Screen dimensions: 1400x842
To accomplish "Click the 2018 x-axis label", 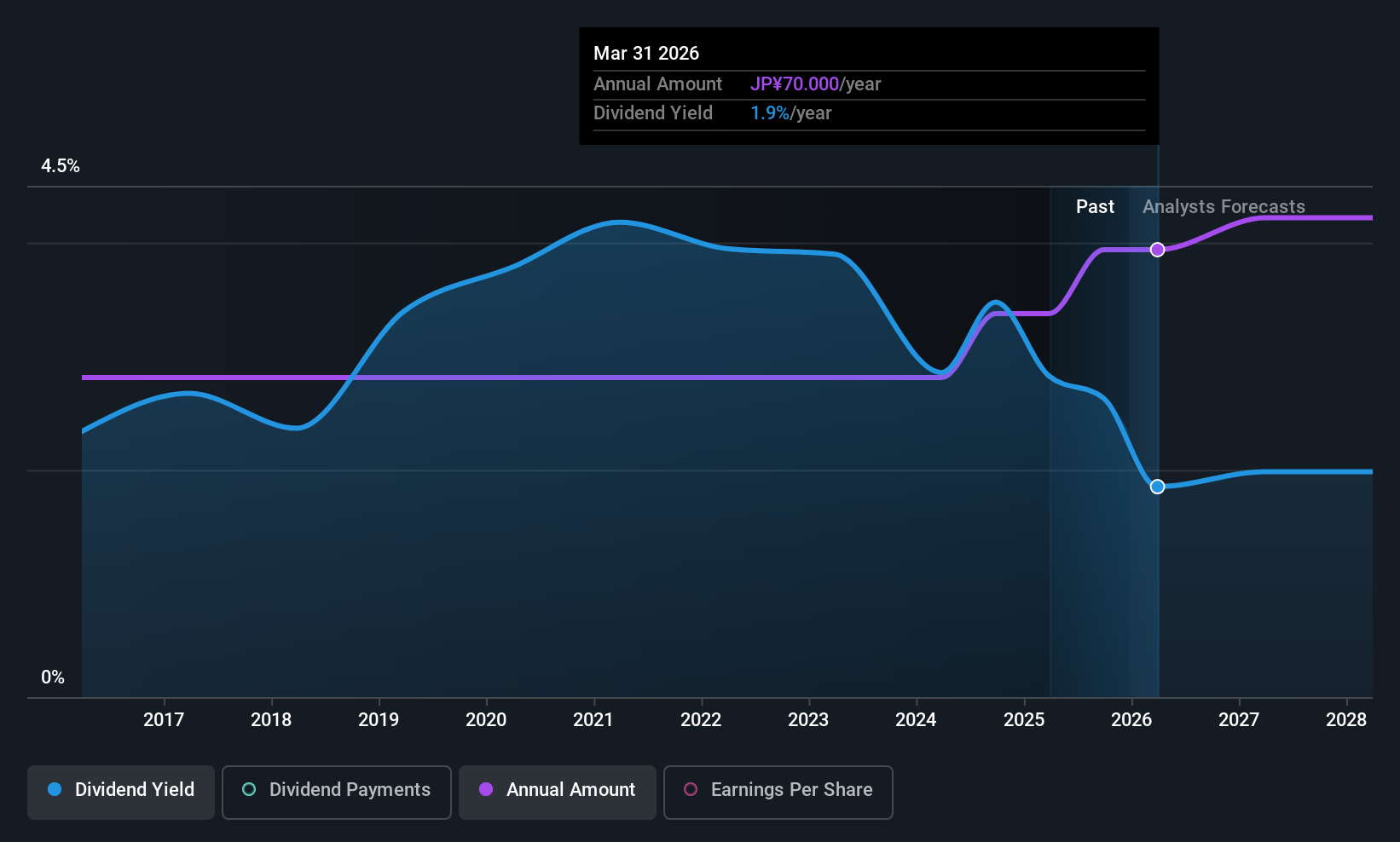I will tap(271, 720).
